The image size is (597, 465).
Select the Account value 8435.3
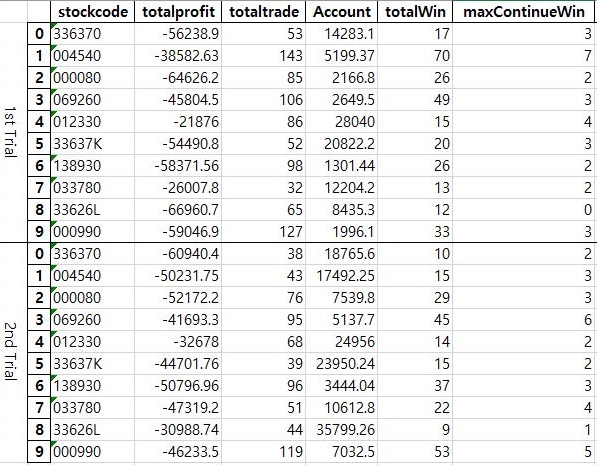[342, 210]
